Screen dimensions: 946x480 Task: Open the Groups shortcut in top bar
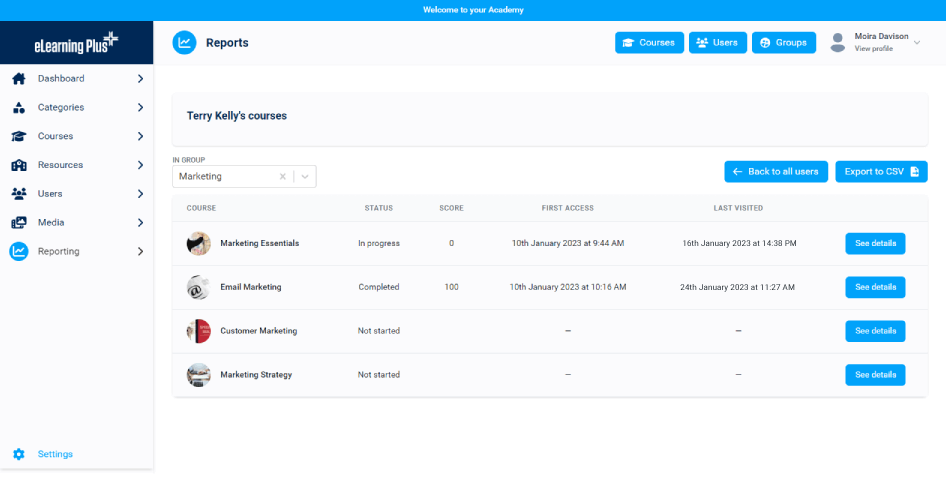click(784, 42)
